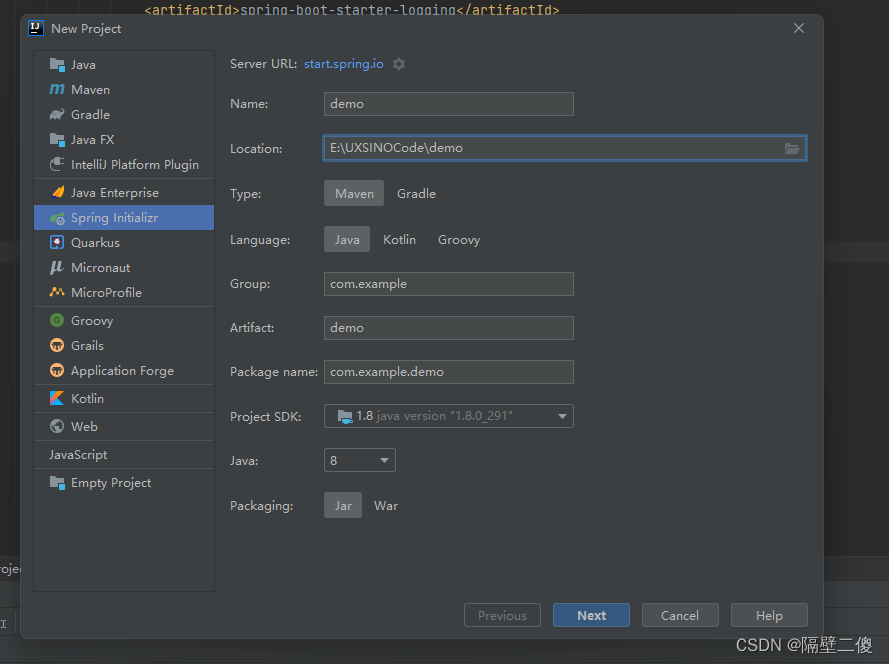This screenshot has width=889, height=664.
Task: Set language to Kotlin
Action: tap(399, 239)
